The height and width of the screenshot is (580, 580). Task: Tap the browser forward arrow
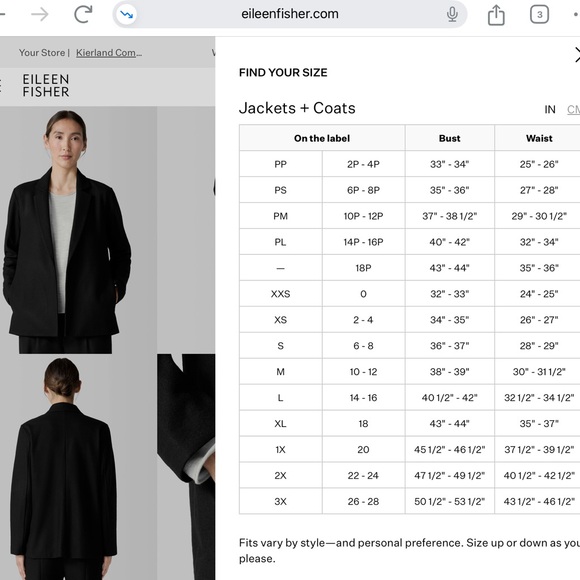[x=40, y=15]
